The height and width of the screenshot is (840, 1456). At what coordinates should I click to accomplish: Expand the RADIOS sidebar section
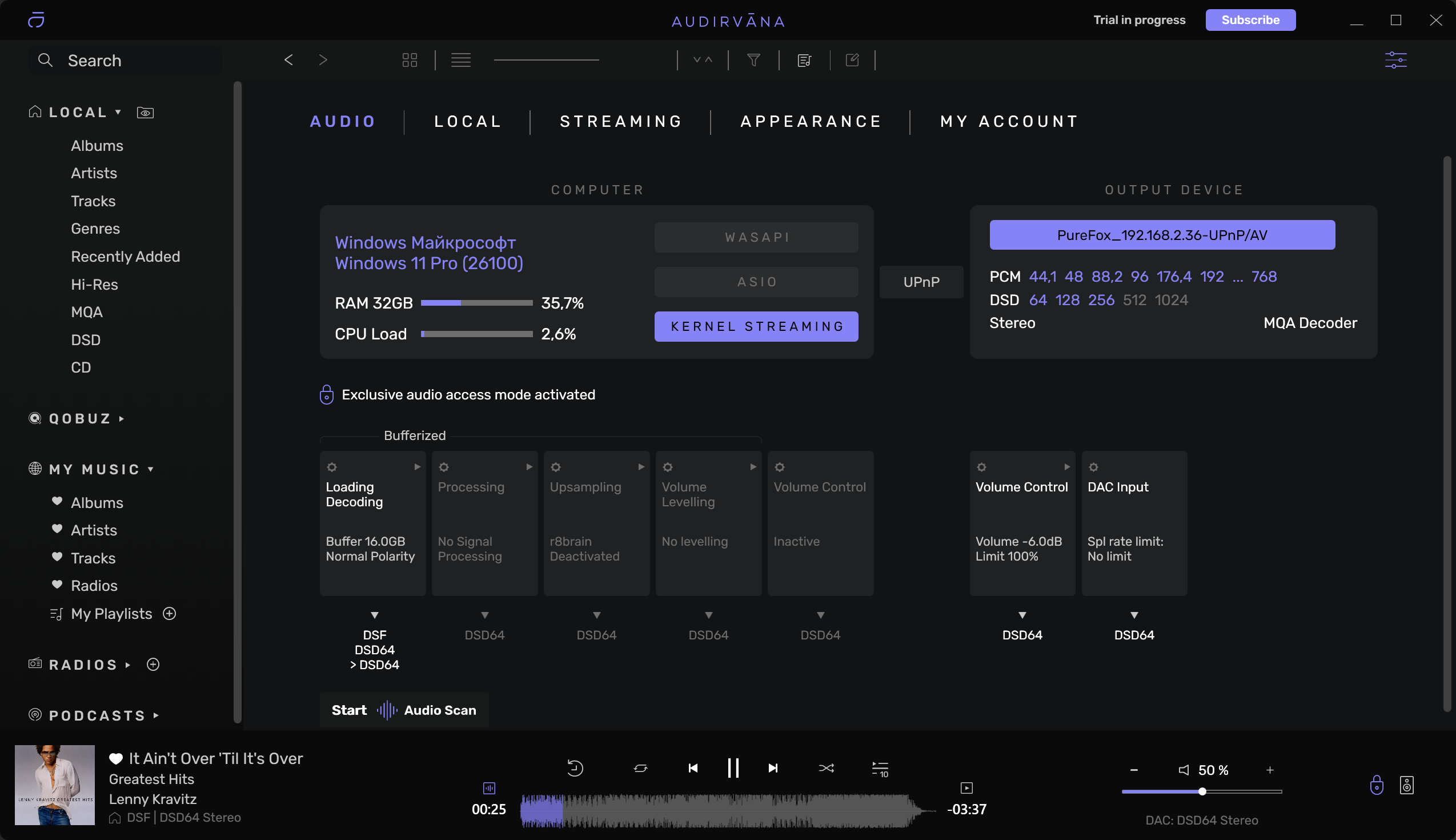click(x=127, y=665)
